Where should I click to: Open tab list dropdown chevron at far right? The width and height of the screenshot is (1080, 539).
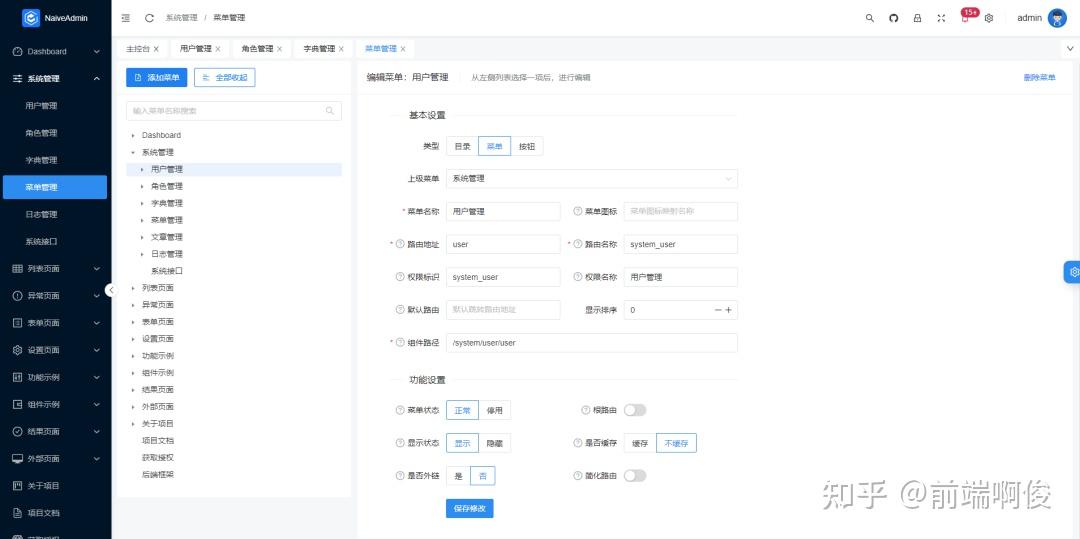pos(1070,49)
